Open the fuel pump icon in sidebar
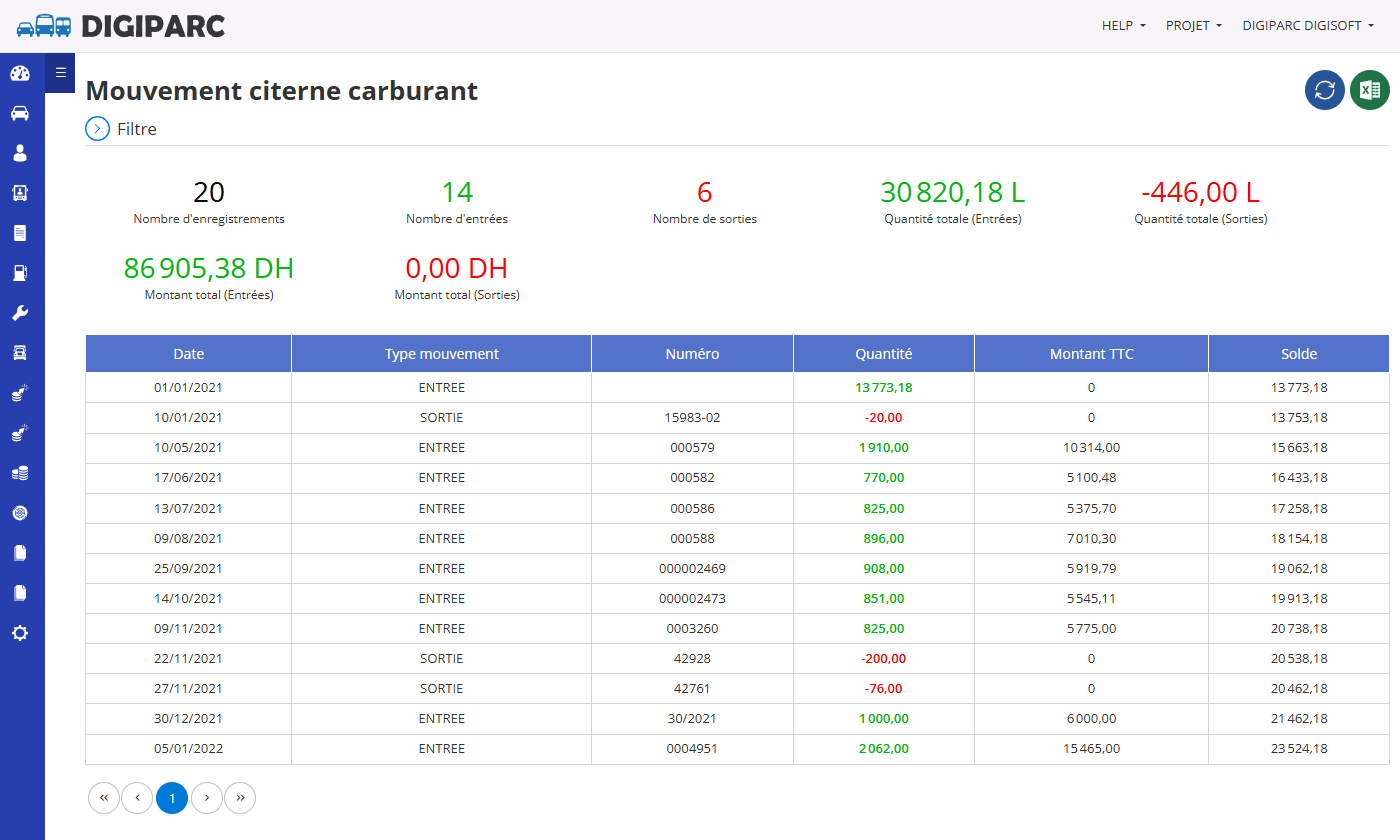The width and height of the screenshot is (1400, 840). [x=20, y=273]
